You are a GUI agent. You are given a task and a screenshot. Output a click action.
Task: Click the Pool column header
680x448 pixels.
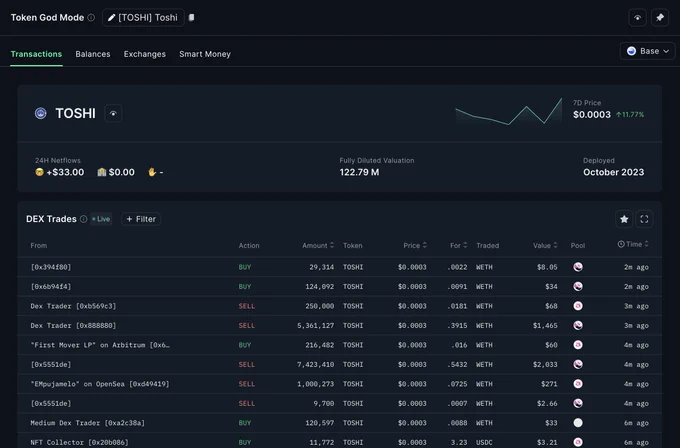(x=578, y=245)
